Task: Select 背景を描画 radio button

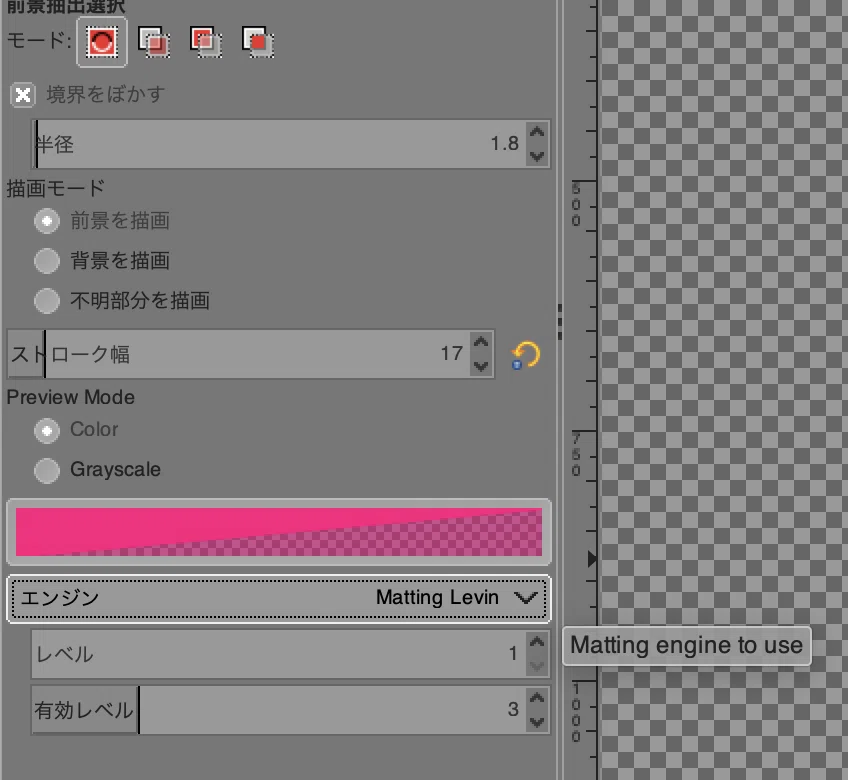Action: click(x=47, y=261)
